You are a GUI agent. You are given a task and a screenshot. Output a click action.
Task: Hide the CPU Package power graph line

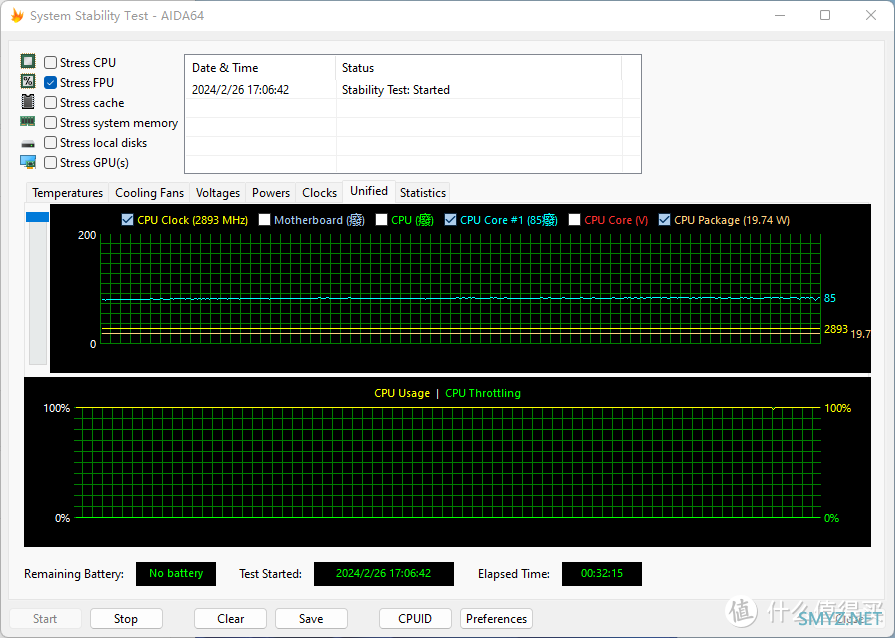coord(664,220)
